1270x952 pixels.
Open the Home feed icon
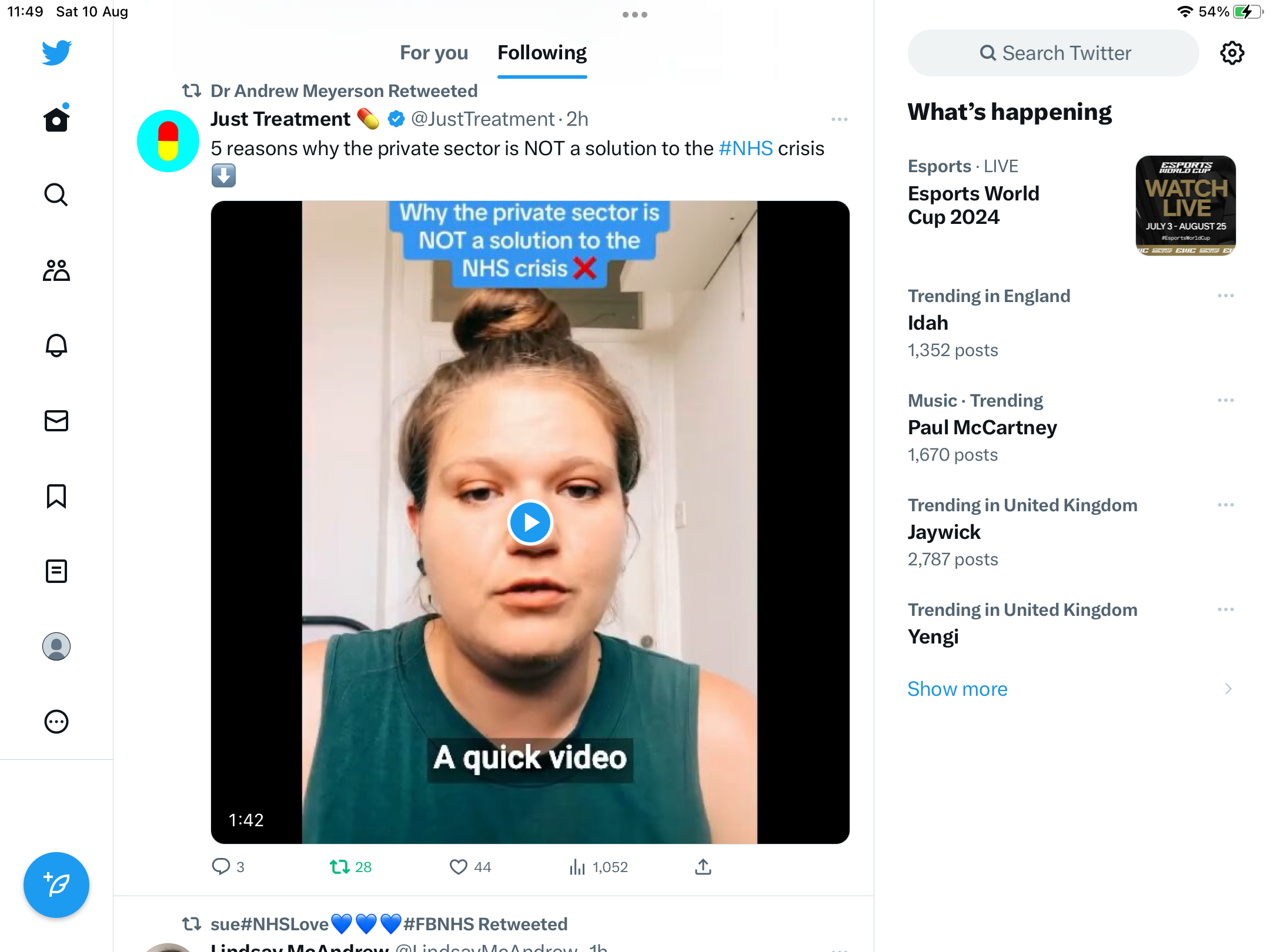[56, 119]
